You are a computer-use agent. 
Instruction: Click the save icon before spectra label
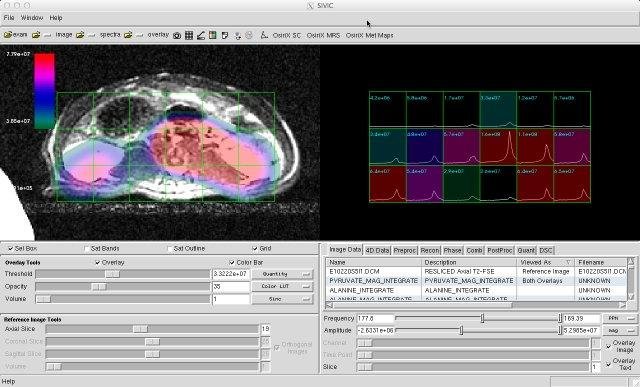[91, 36]
